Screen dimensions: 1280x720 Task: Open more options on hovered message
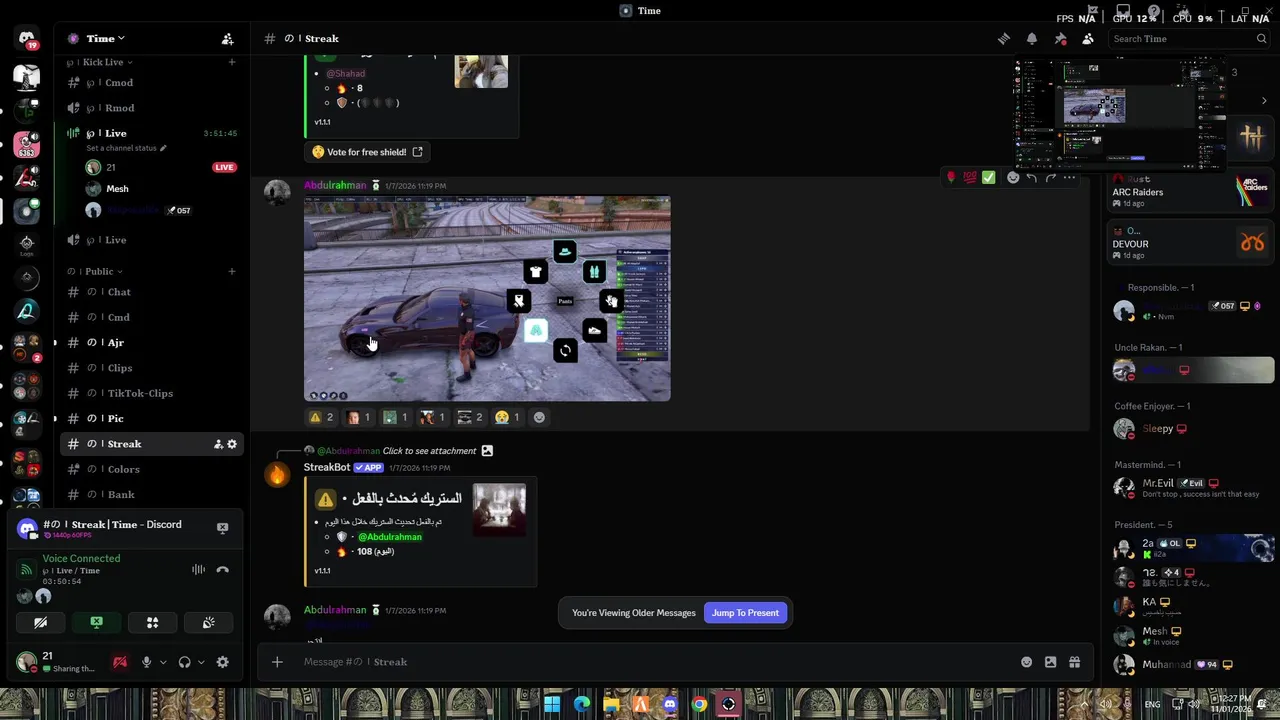pyautogui.click(x=1070, y=177)
